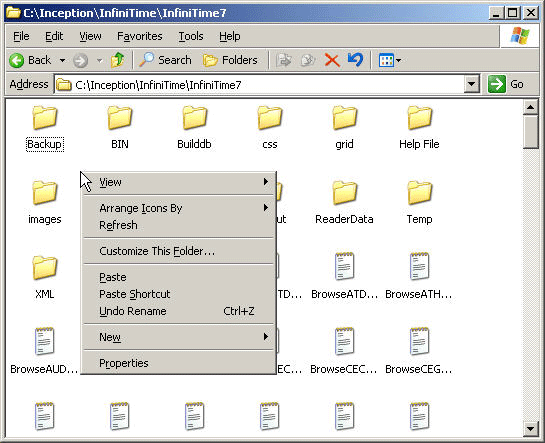545x443 pixels.
Task: Click the green Back arrow icon
Action: pos(16,60)
